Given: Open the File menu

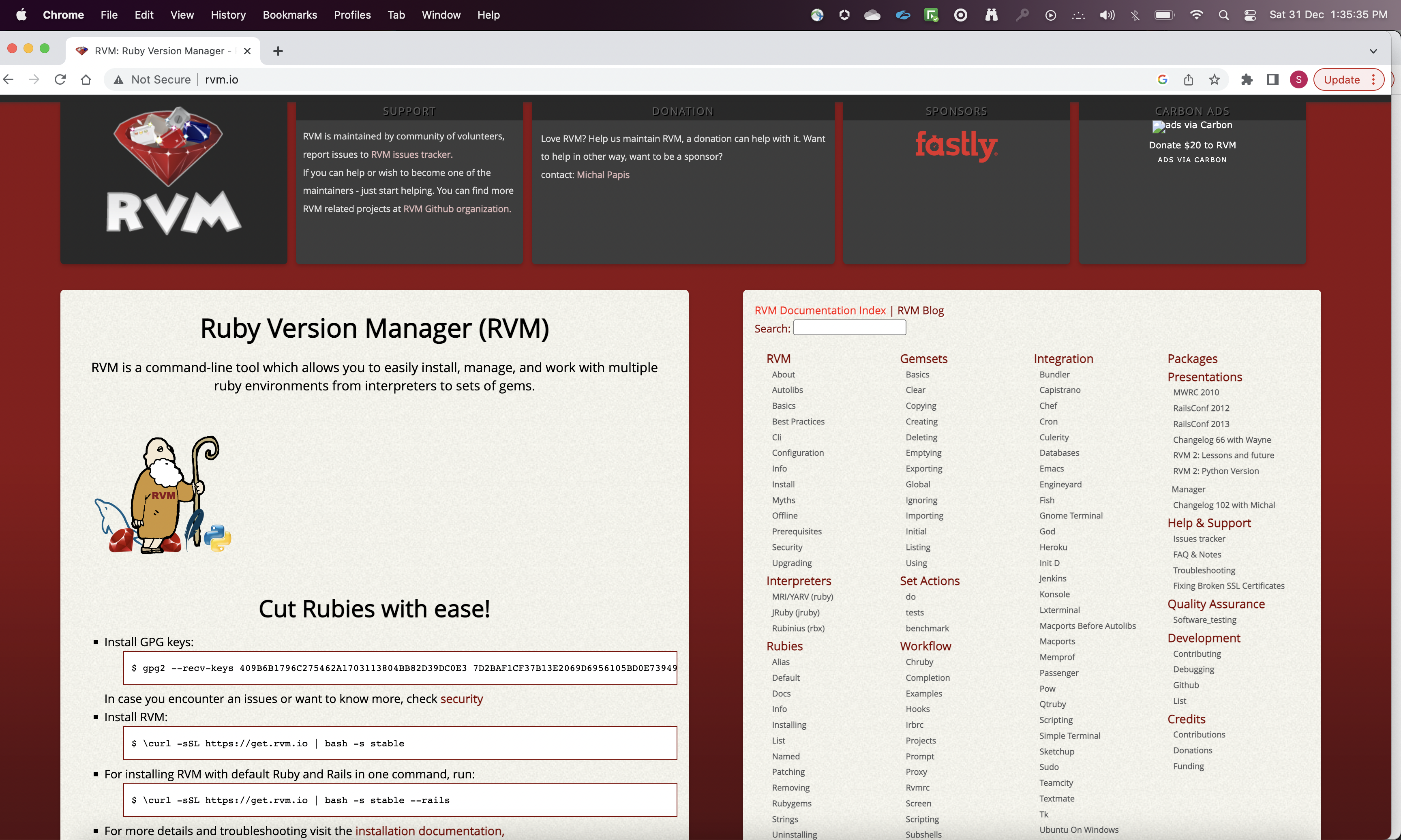Looking at the screenshot, I should coord(109,15).
